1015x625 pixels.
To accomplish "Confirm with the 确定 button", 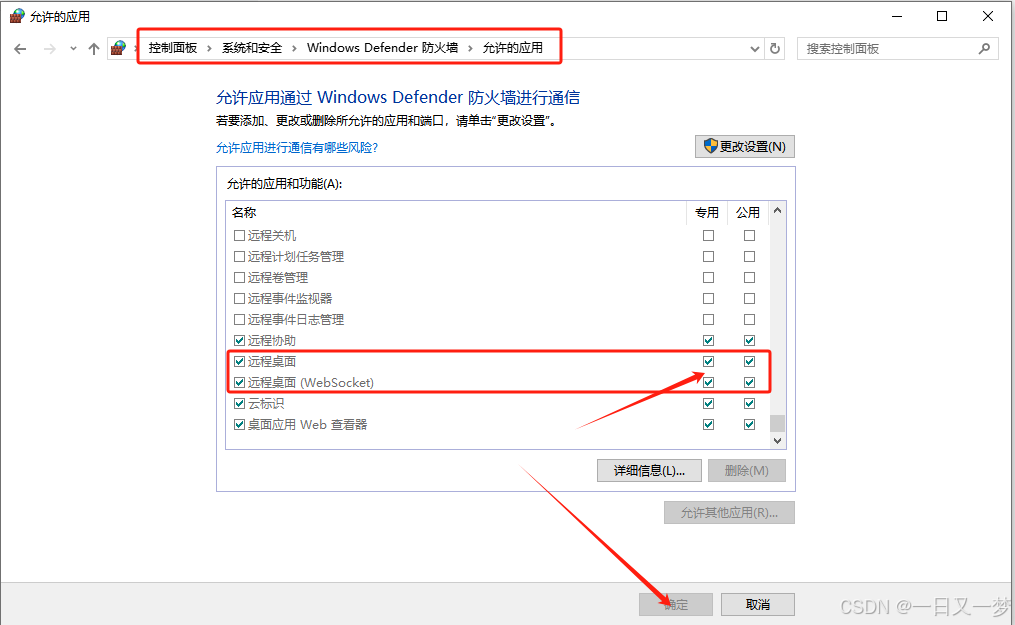I will point(676,604).
